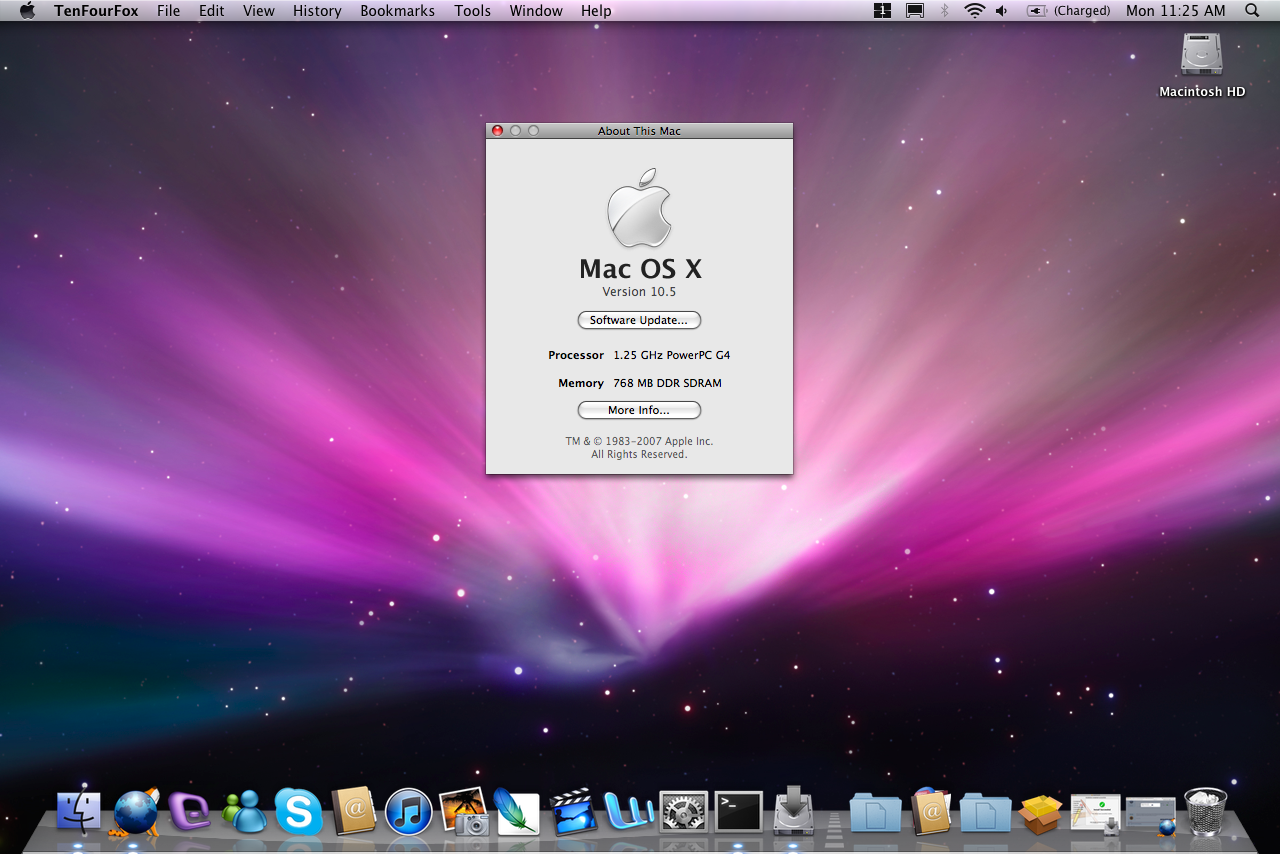Open the Bookmarks menu
The width and height of the screenshot is (1280, 854).
pyautogui.click(x=398, y=10)
